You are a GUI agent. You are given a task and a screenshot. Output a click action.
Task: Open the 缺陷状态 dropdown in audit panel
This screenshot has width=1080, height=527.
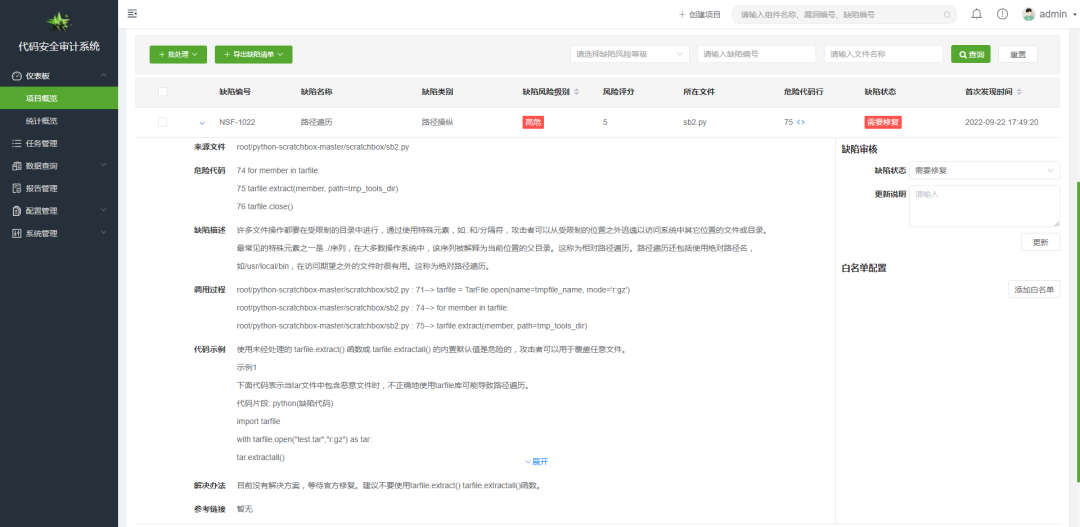tap(984, 171)
